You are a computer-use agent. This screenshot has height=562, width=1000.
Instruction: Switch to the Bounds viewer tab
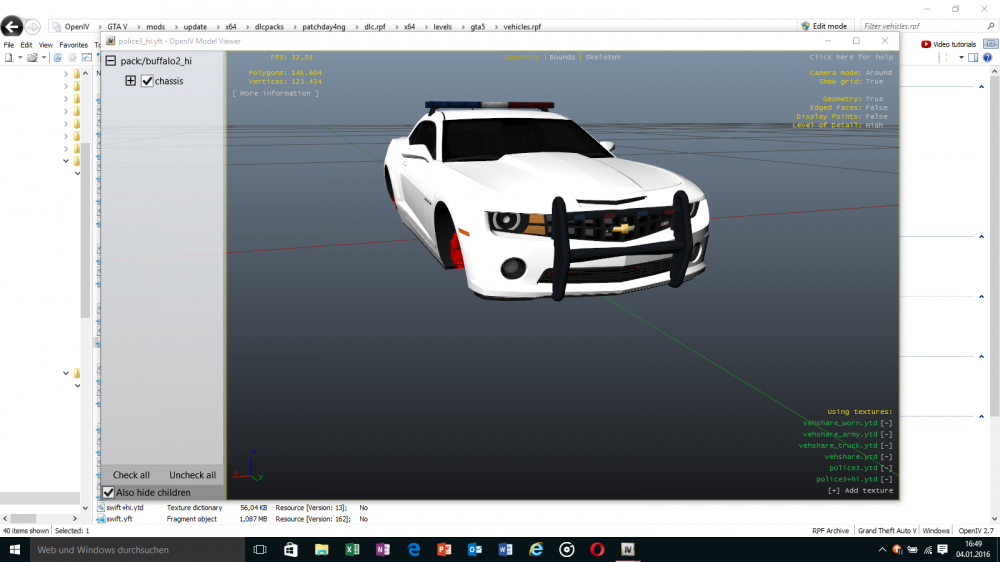tap(562, 57)
